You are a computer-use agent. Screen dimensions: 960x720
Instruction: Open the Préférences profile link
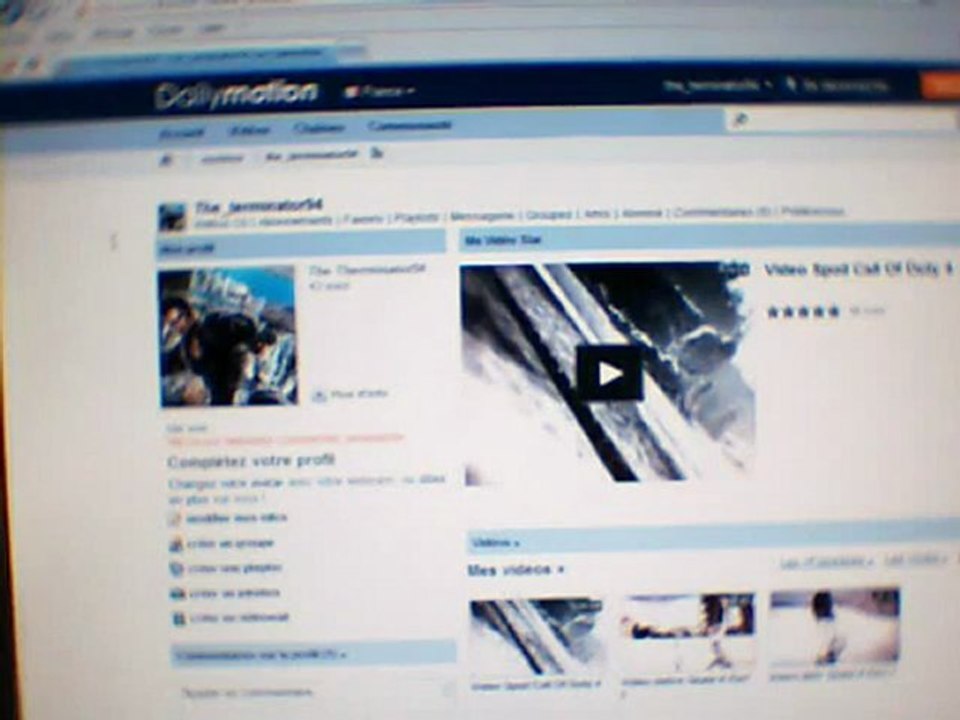pyautogui.click(x=813, y=212)
